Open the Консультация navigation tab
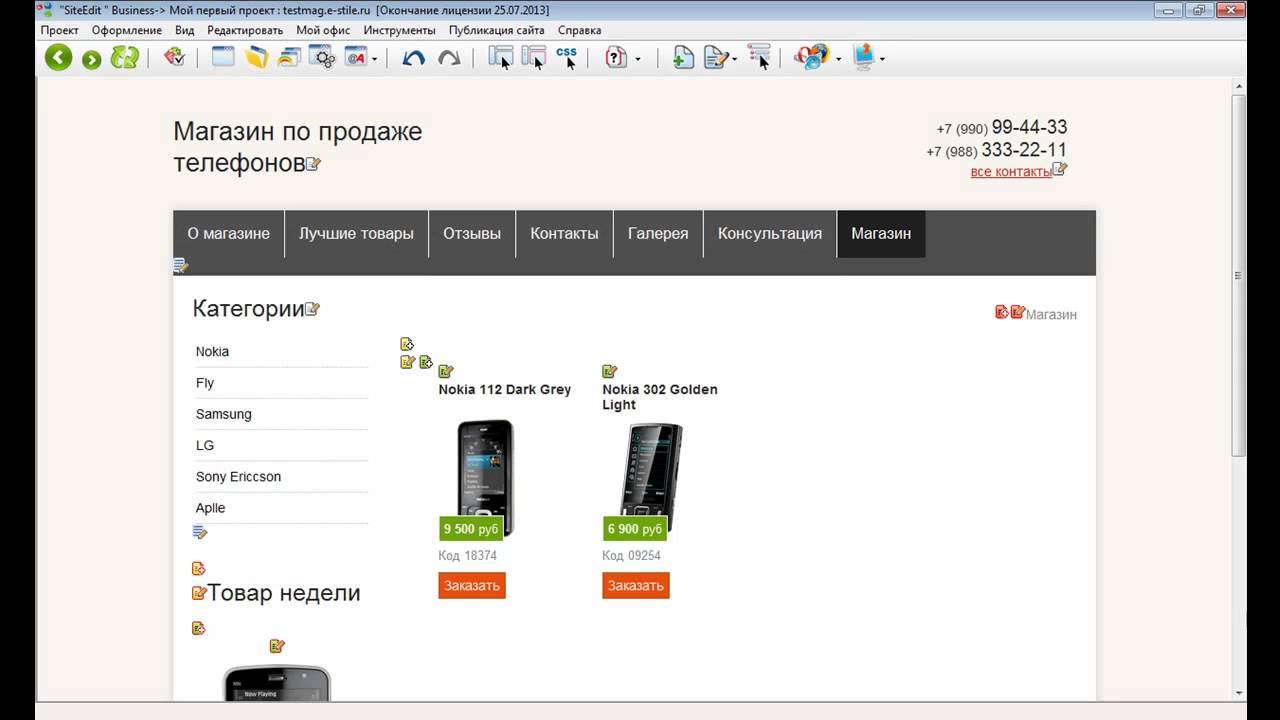 tap(770, 233)
